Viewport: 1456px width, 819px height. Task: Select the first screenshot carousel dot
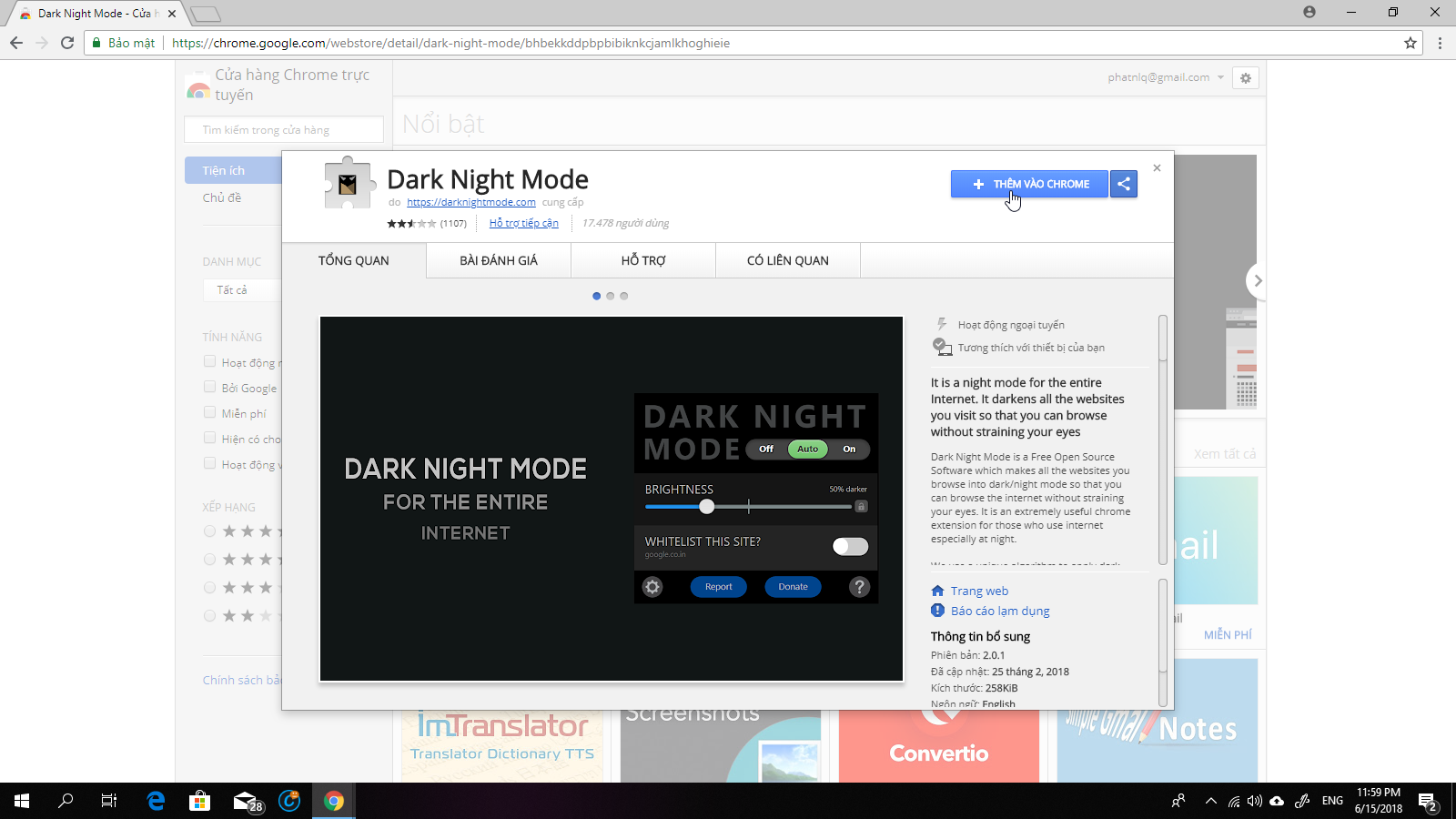point(597,296)
